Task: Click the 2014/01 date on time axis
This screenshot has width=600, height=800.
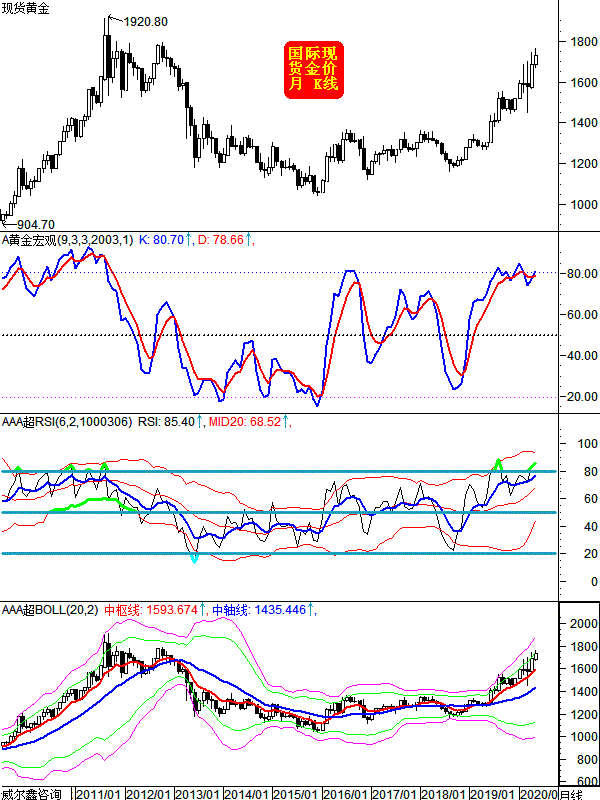Action: point(246,794)
